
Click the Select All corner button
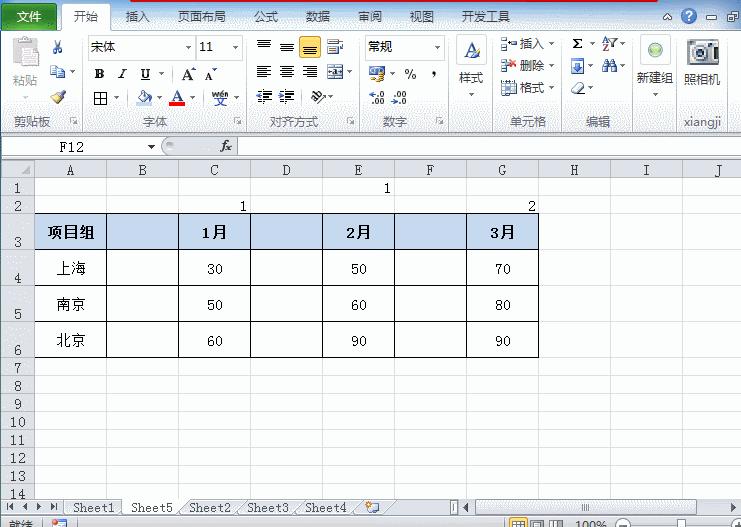tap(18, 170)
